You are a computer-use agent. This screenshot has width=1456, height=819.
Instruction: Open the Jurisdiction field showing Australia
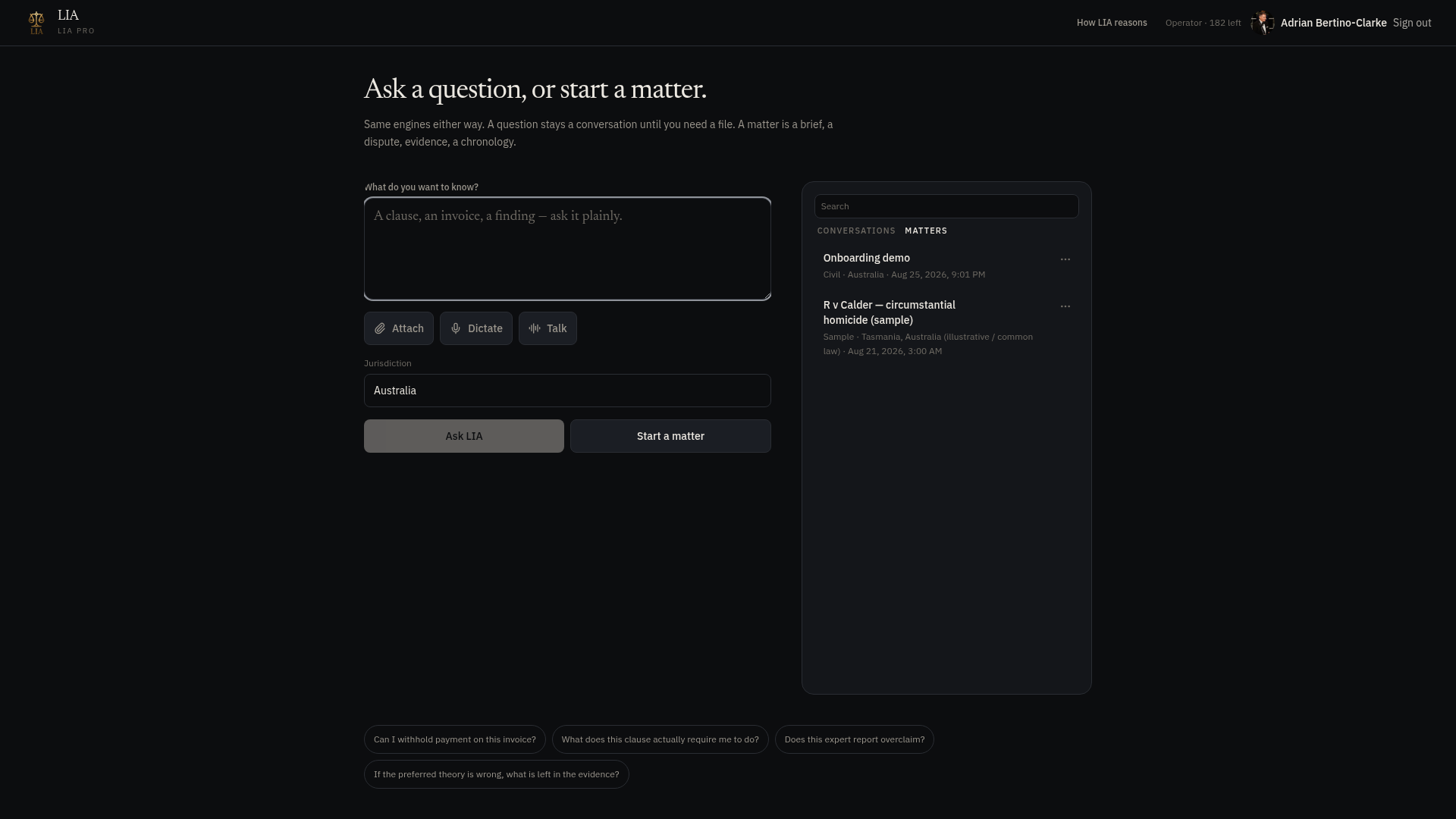point(567,391)
